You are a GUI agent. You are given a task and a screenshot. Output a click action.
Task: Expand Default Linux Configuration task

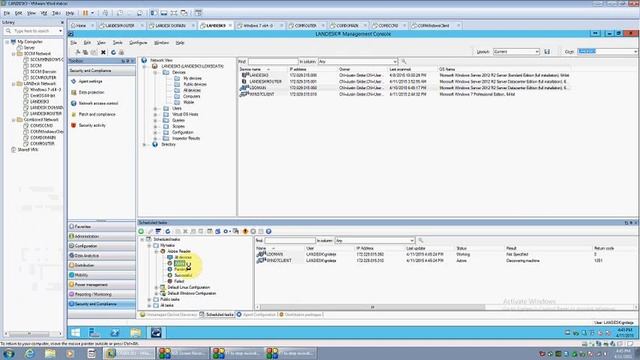point(156,287)
